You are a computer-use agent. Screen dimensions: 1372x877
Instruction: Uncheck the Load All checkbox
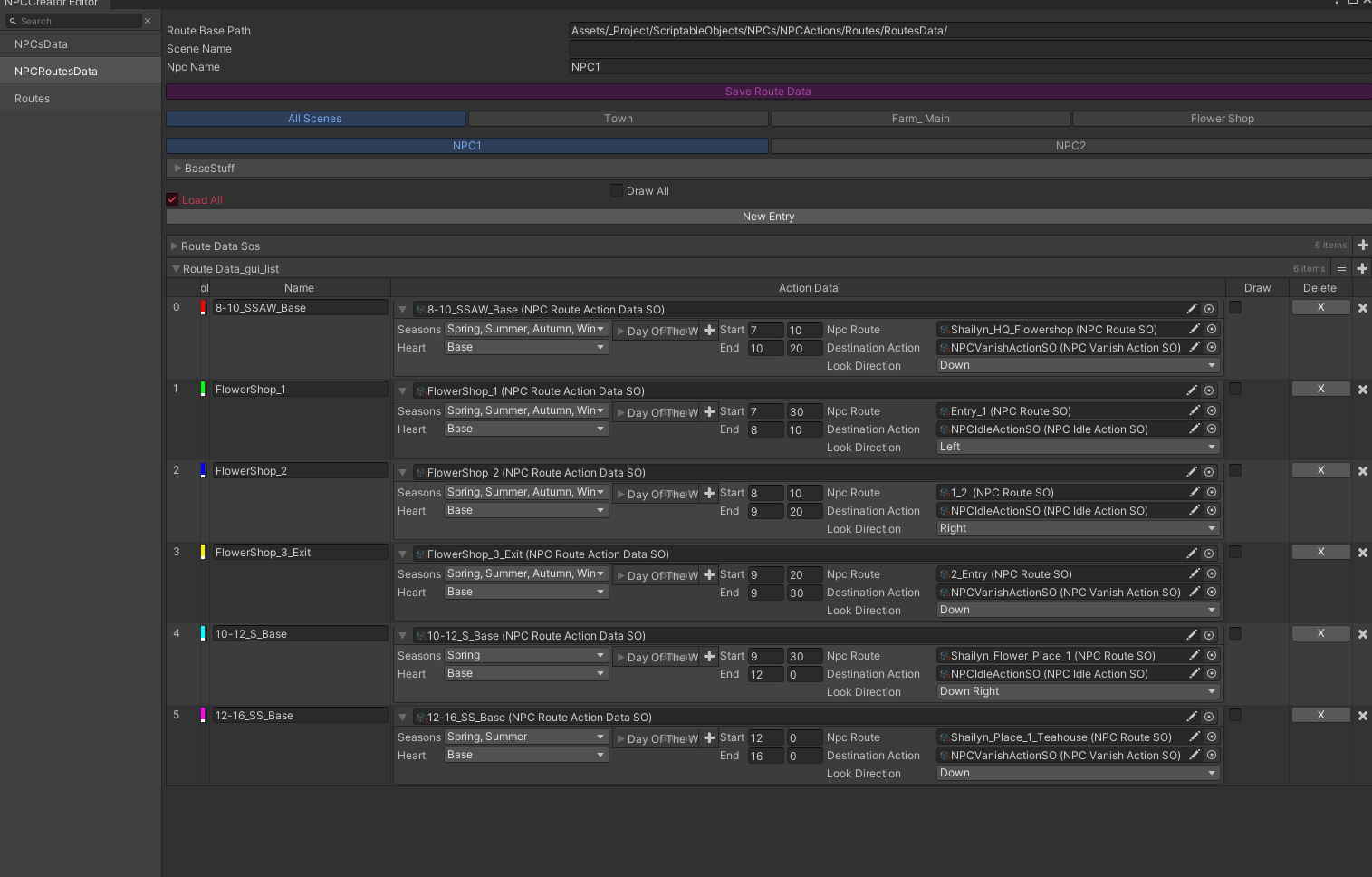point(172,199)
